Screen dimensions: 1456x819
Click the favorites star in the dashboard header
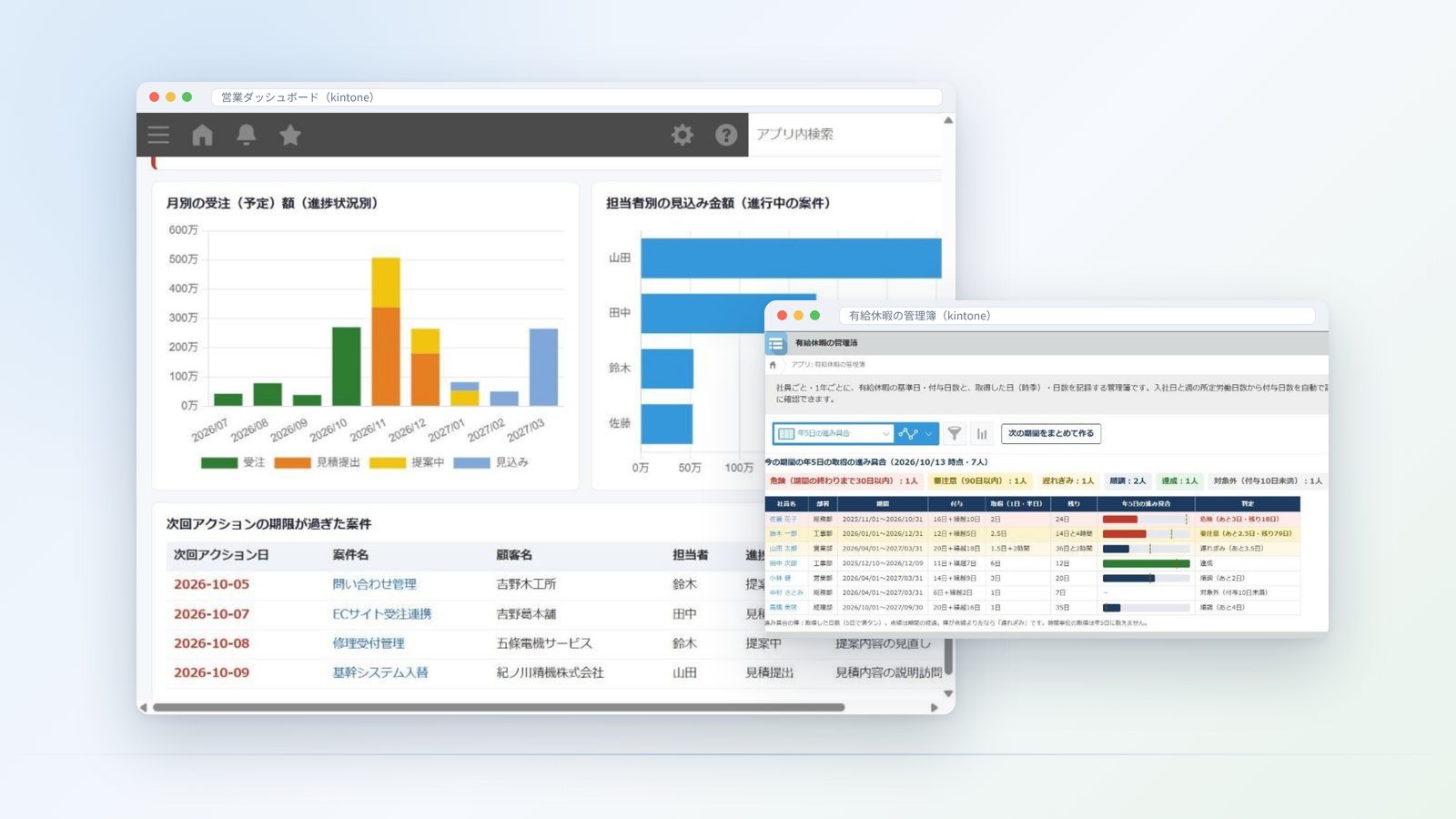pos(290,135)
